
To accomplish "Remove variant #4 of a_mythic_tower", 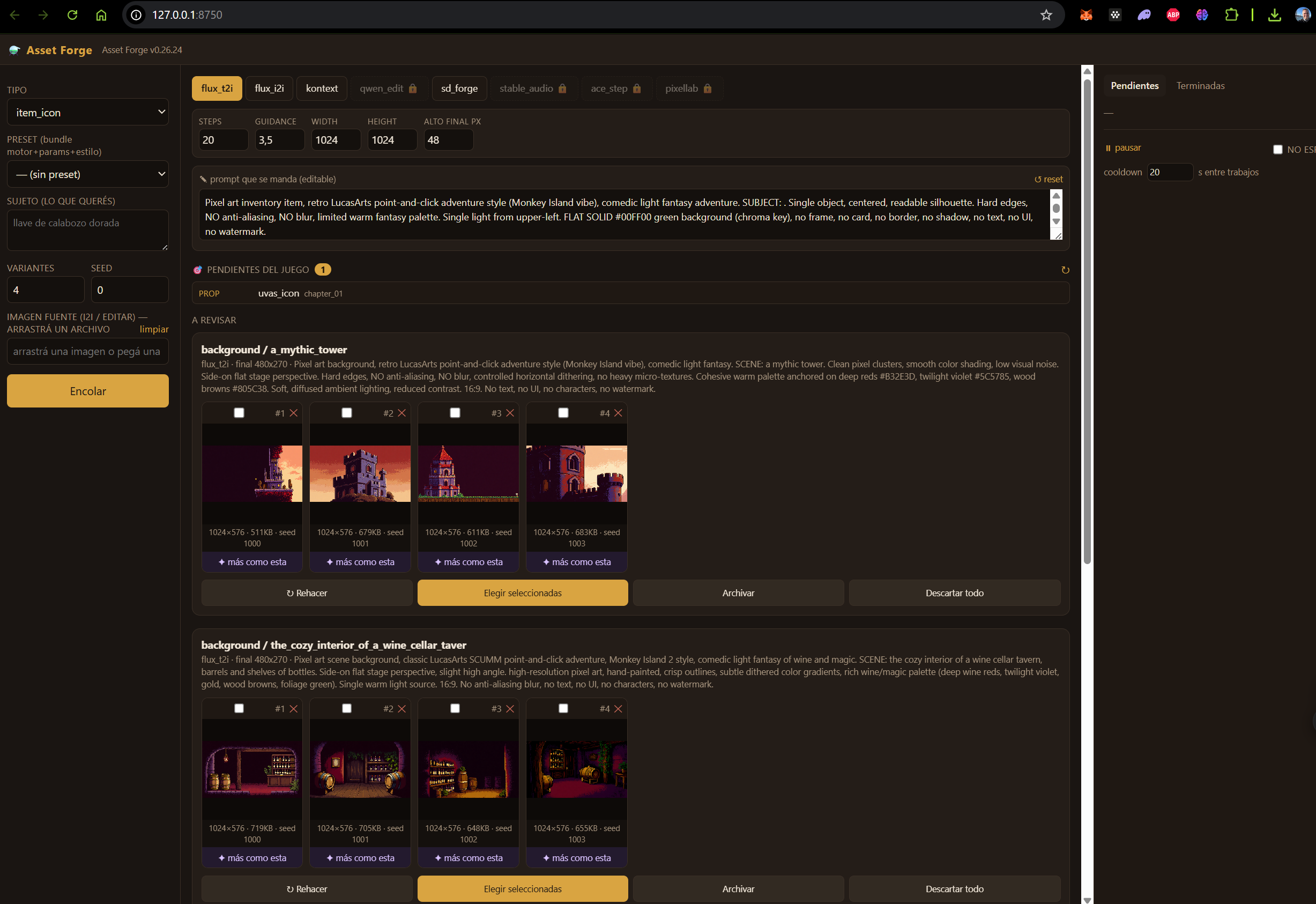I will click(x=619, y=413).
